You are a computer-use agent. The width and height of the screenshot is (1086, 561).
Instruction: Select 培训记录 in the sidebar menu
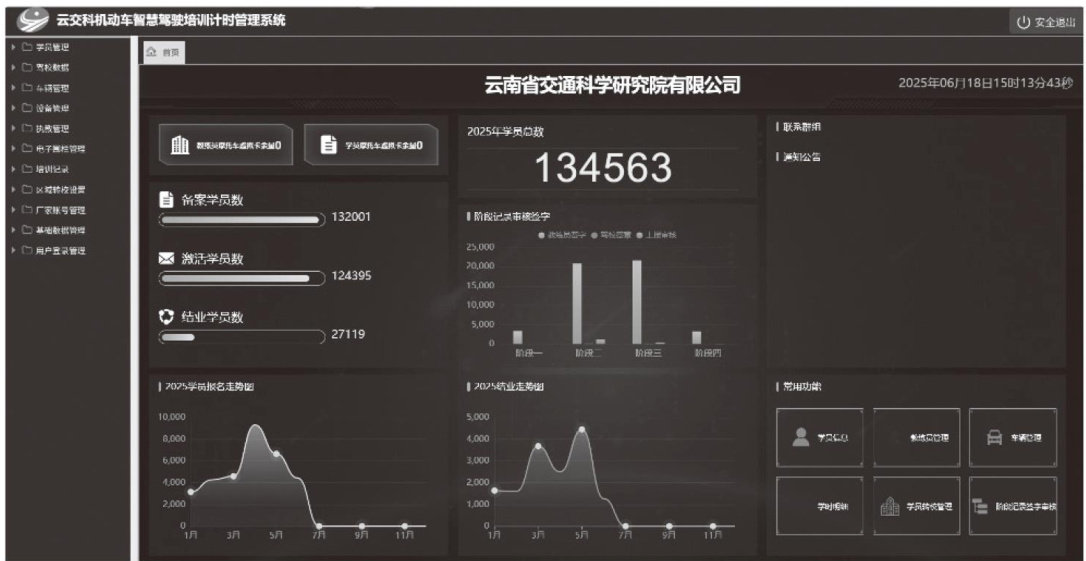pos(53,169)
